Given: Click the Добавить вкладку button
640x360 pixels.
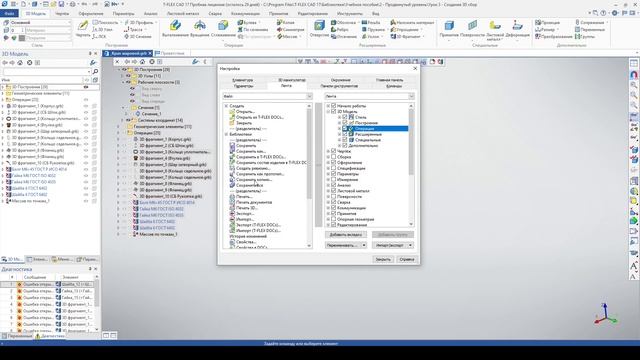Looking at the screenshot, I should click(x=346, y=235).
